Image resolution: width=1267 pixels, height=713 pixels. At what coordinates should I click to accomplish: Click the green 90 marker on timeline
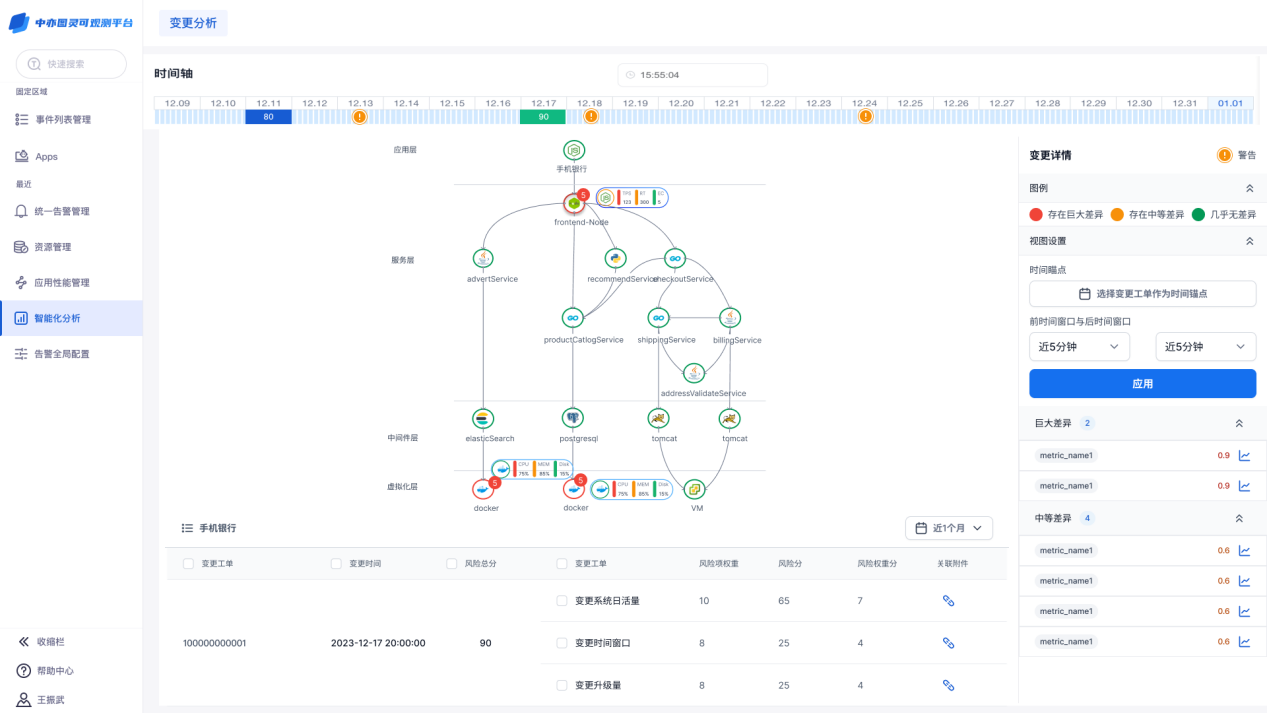pos(543,117)
